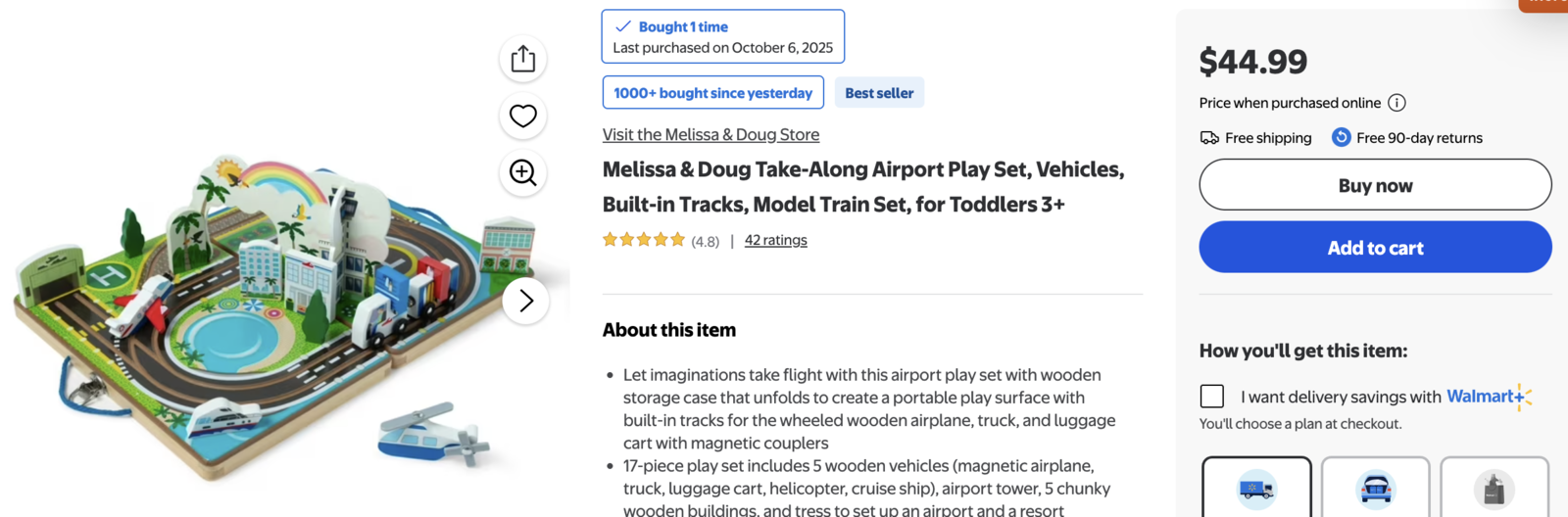This screenshot has height=517, width=1568.
Task: Select the Shipping truck fulfillment option
Action: click(x=1256, y=488)
